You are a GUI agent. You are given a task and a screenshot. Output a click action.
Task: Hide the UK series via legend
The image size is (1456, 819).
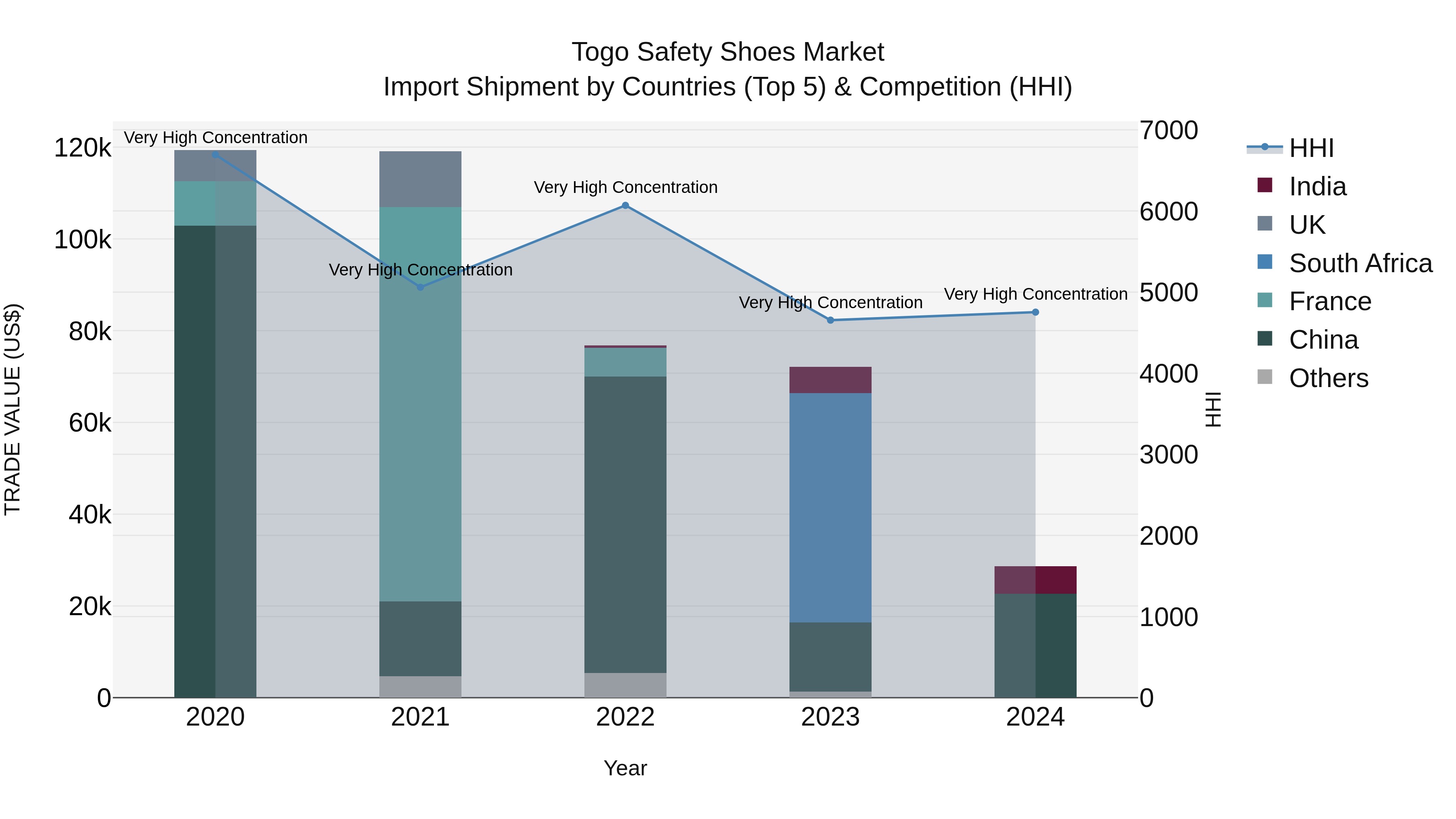[1291, 224]
